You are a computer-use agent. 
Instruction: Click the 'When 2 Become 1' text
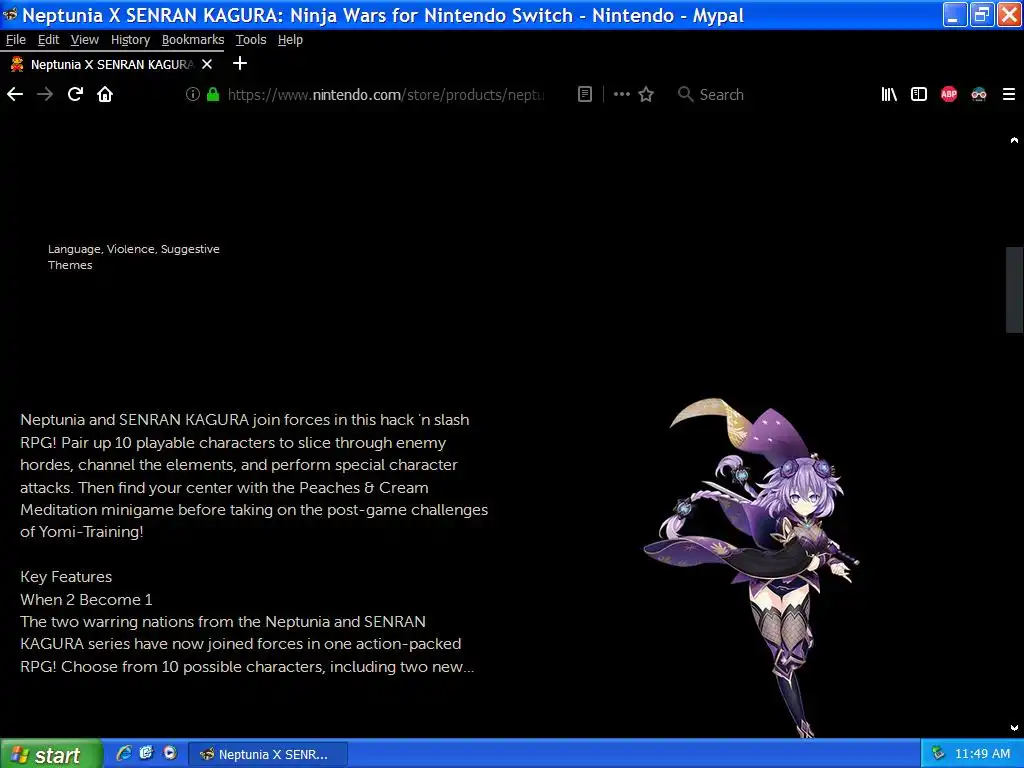point(86,600)
